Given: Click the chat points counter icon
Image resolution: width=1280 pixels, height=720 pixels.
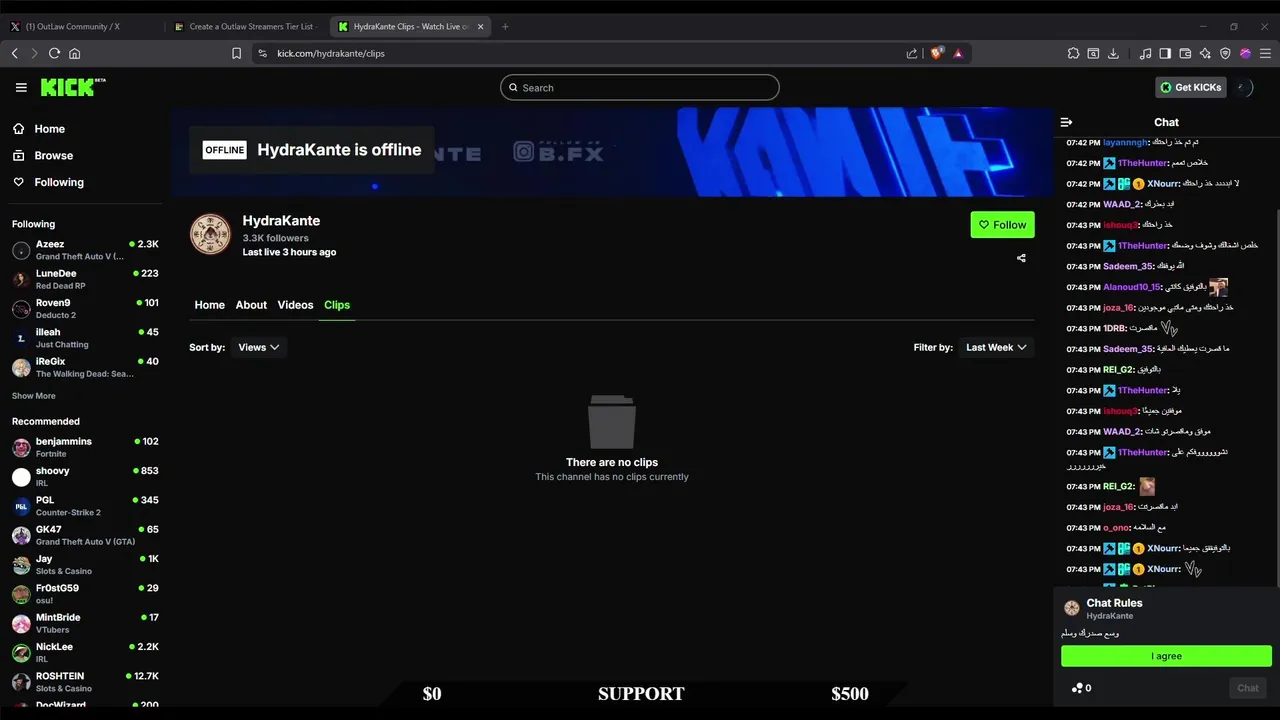Looking at the screenshot, I should pyautogui.click(x=1081, y=688).
